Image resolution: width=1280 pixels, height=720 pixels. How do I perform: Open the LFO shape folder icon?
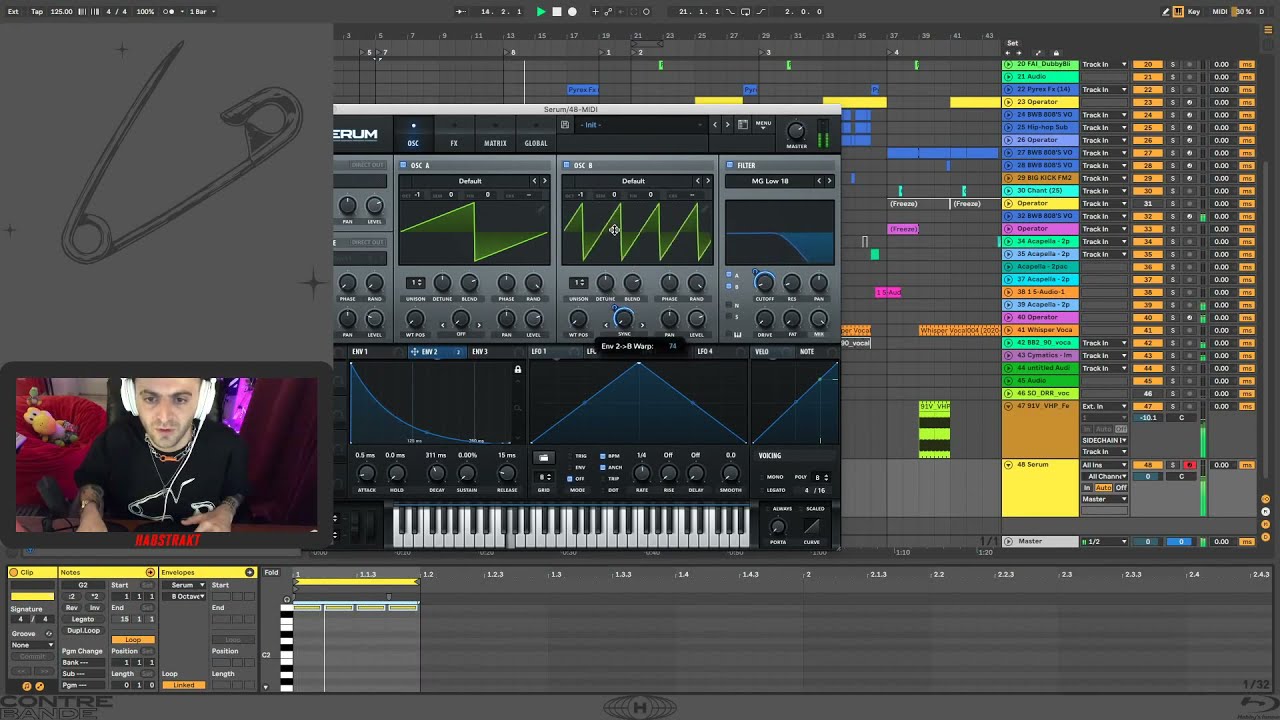click(x=544, y=458)
